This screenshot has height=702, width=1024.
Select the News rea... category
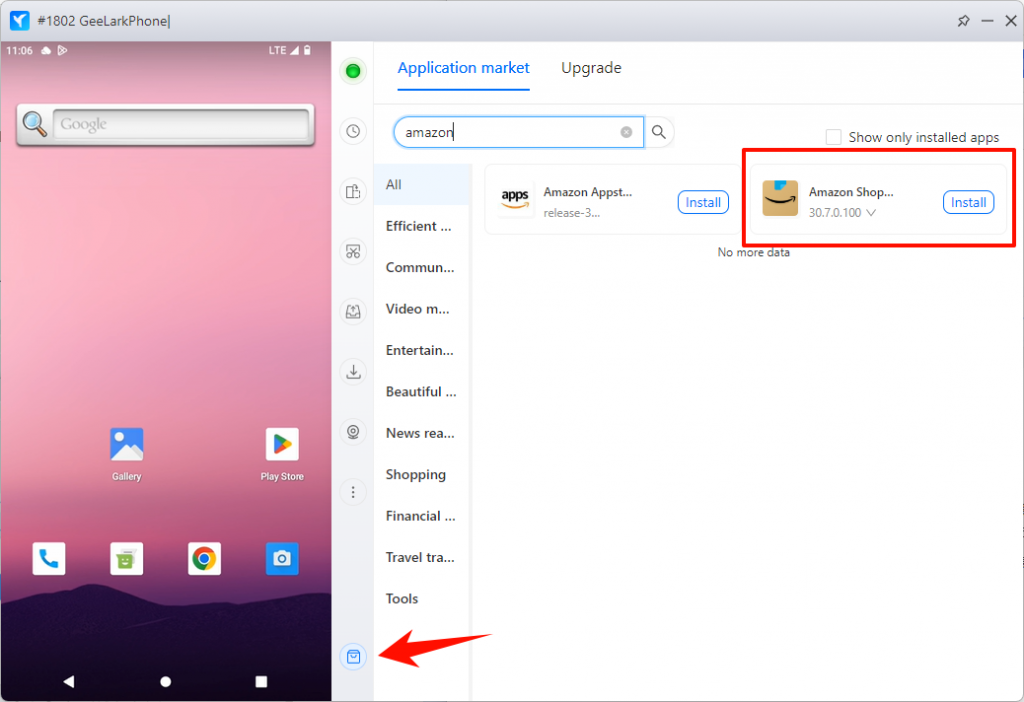(x=422, y=433)
